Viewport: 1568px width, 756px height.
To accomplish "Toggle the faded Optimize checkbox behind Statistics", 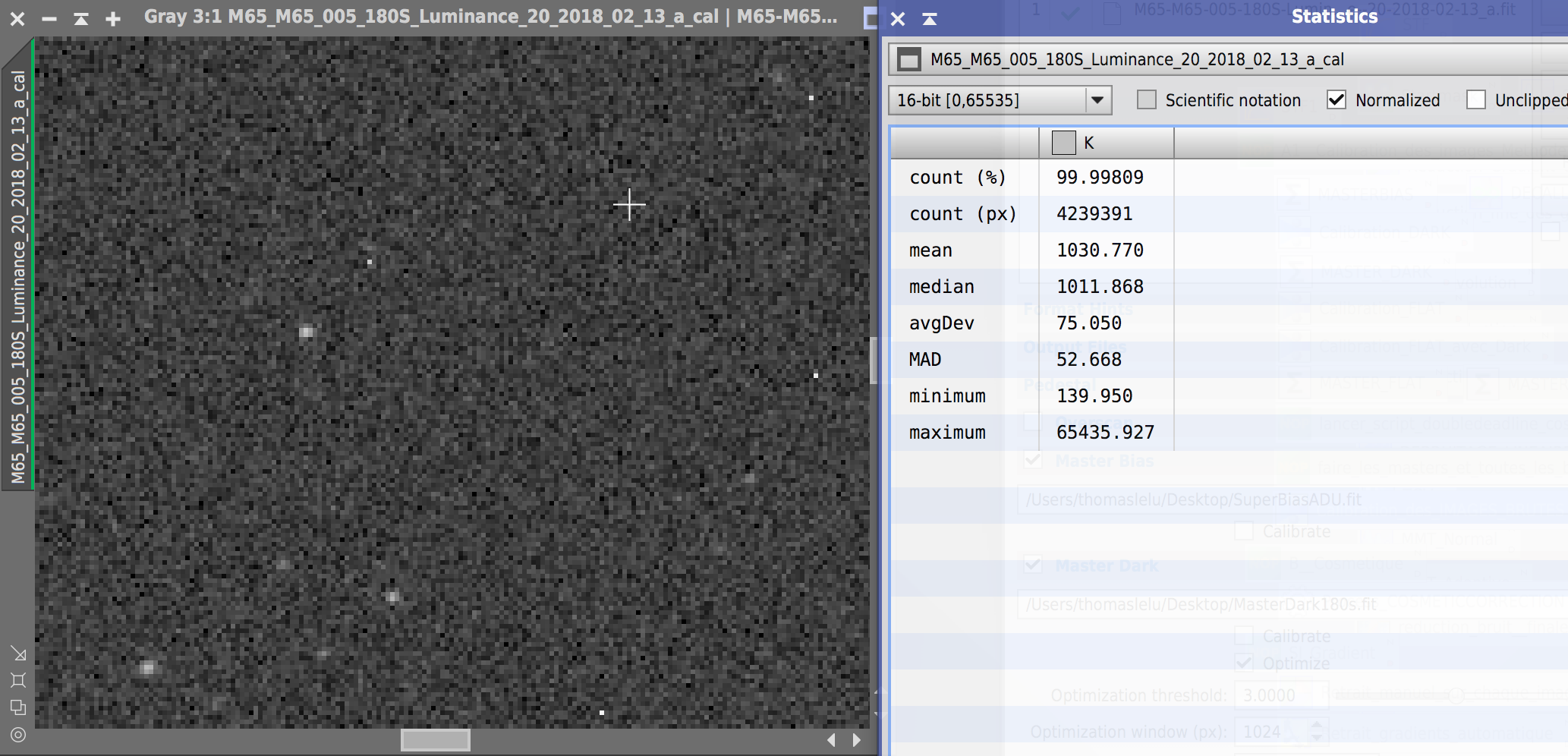I will coord(1244,663).
